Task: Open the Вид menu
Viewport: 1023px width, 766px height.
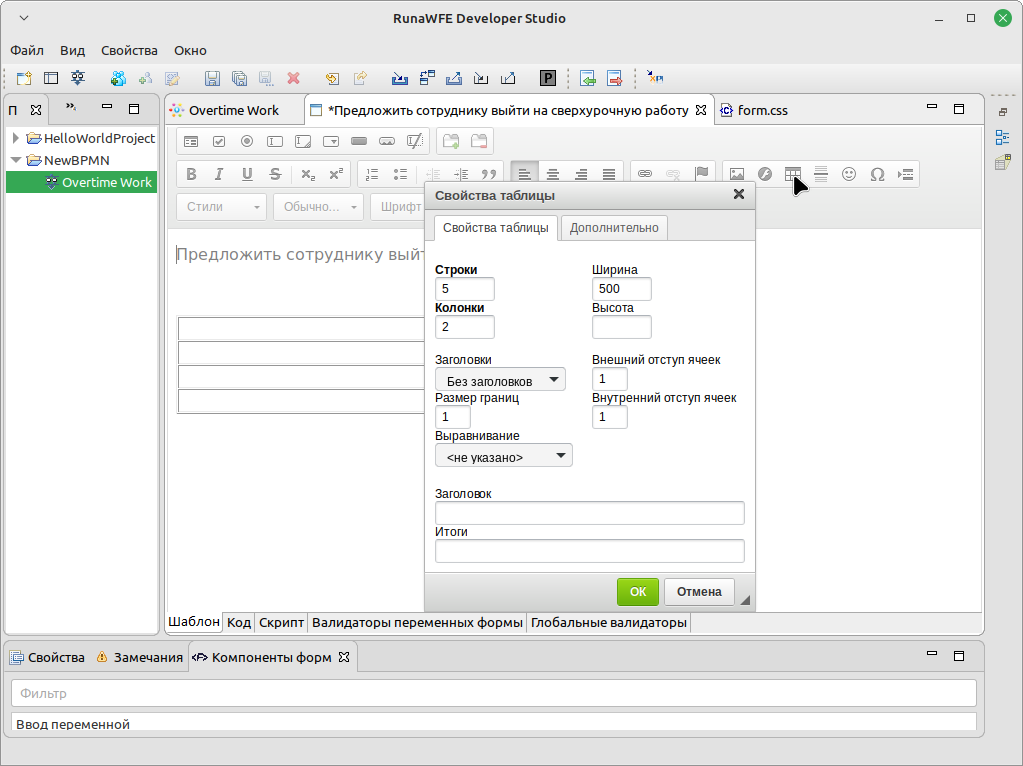Action: (x=72, y=50)
